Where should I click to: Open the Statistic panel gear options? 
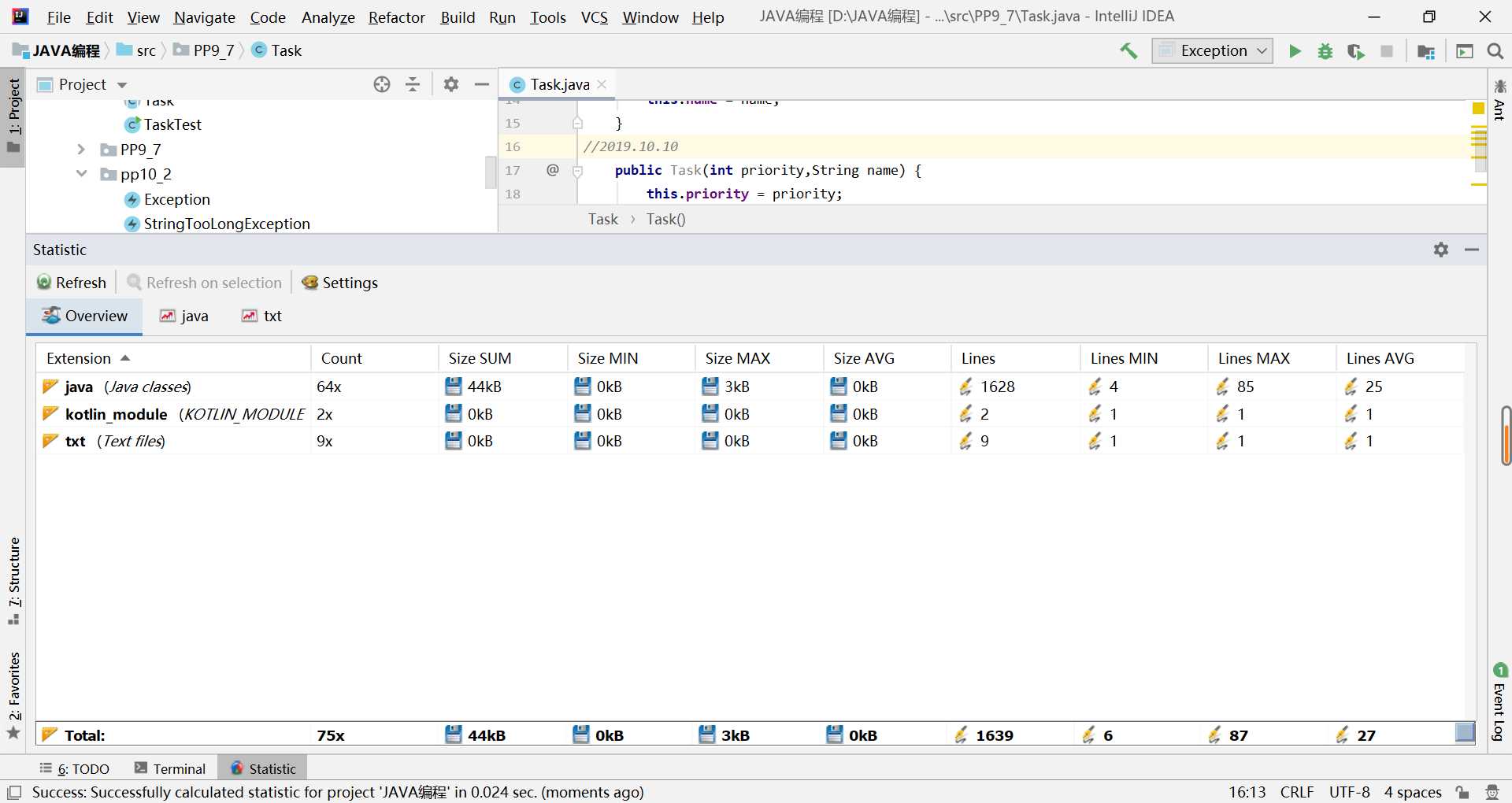coord(1441,250)
